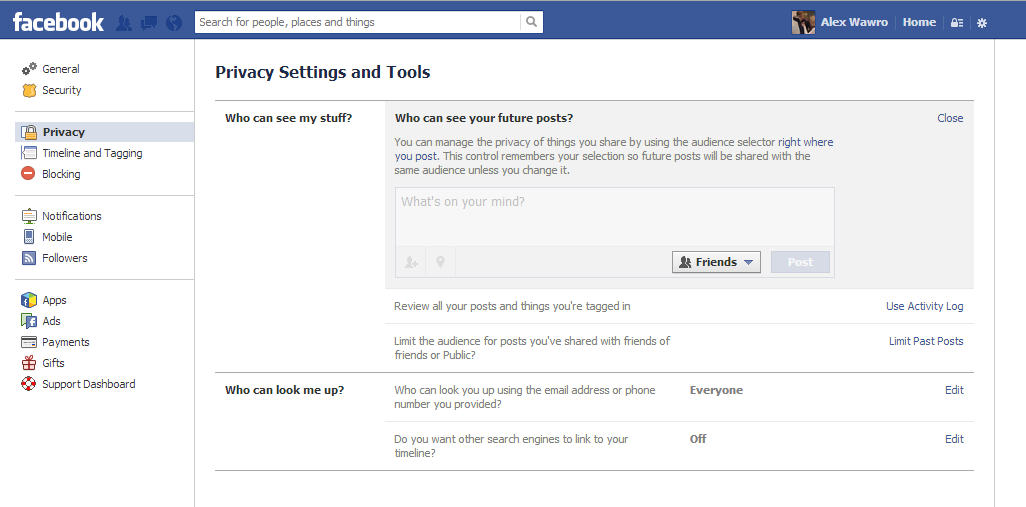Click the Timeline and Tagging icon
The image size is (1026, 507).
click(x=29, y=153)
